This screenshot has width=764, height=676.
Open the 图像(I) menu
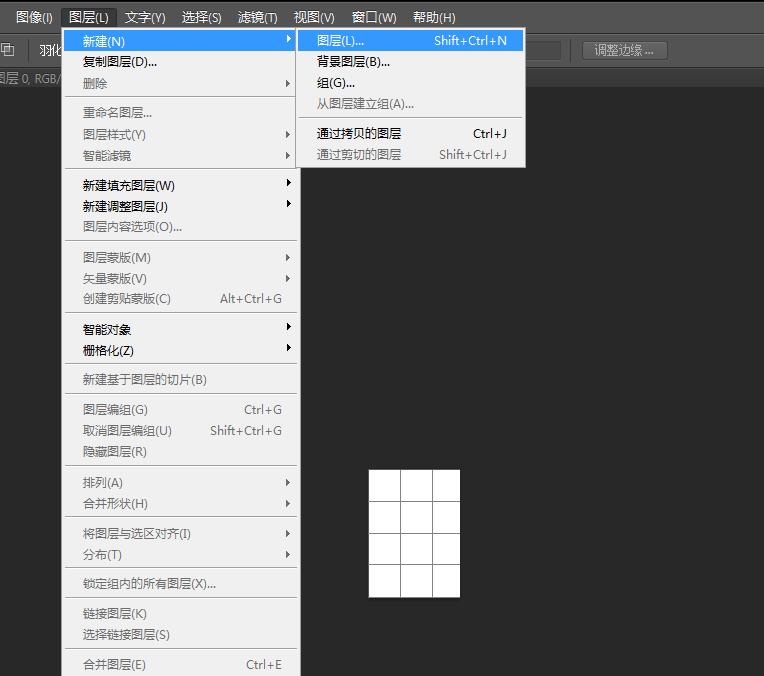[x=34, y=18]
